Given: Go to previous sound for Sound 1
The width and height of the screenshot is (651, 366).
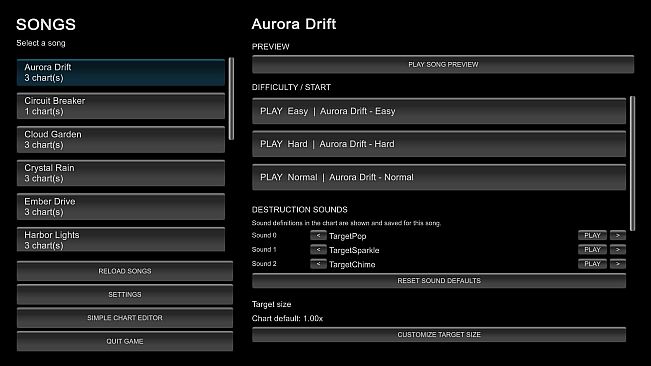Looking at the screenshot, I should [318, 250].
